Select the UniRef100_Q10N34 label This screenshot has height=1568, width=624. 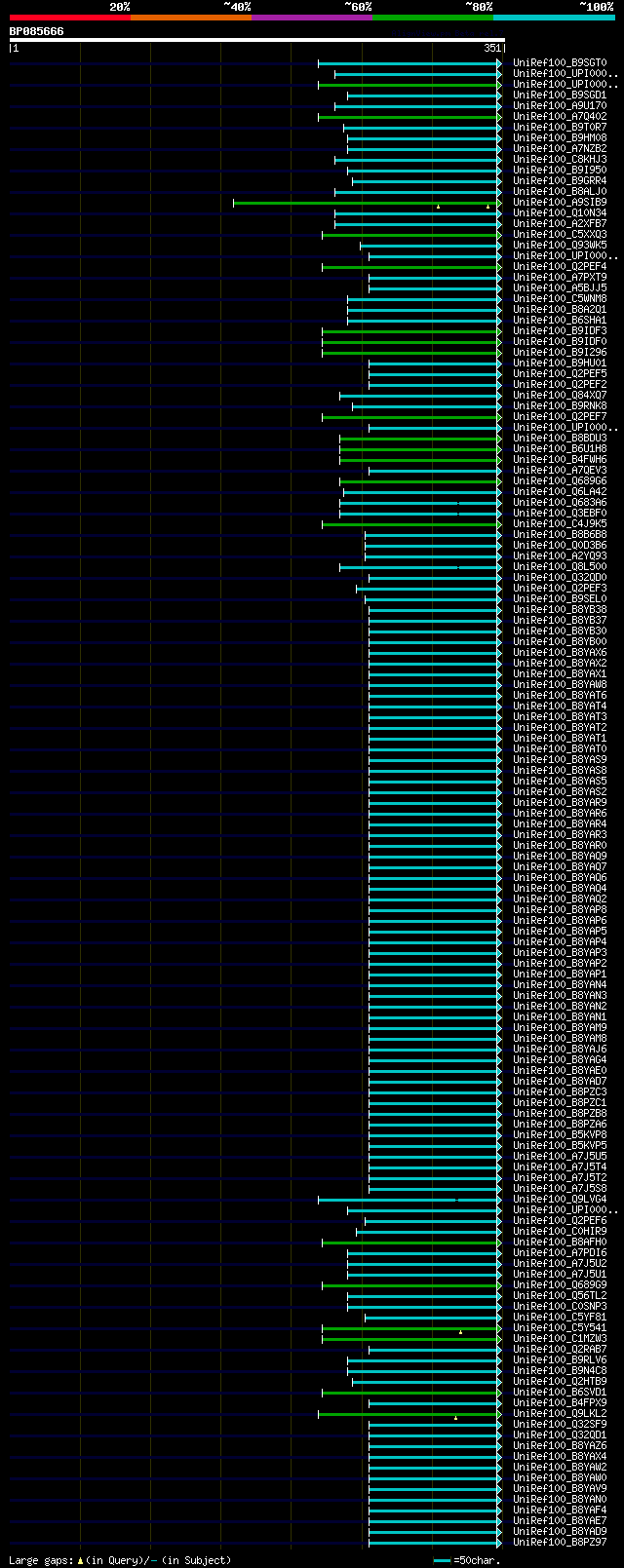(x=560, y=213)
